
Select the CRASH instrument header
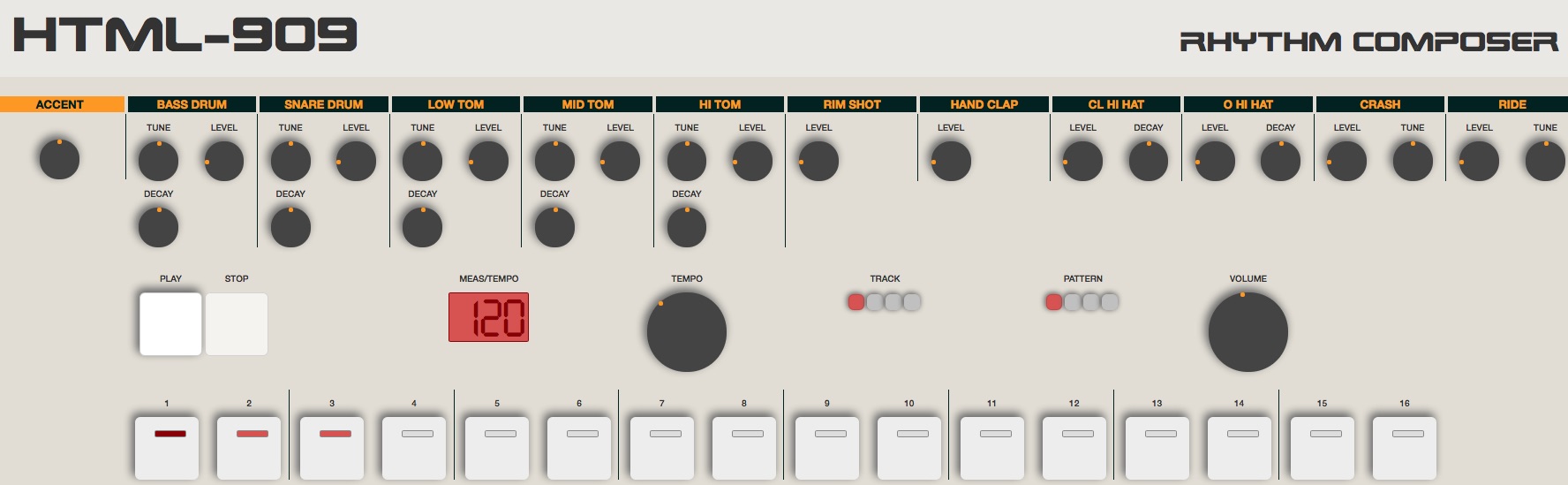tap(1380, 104)
